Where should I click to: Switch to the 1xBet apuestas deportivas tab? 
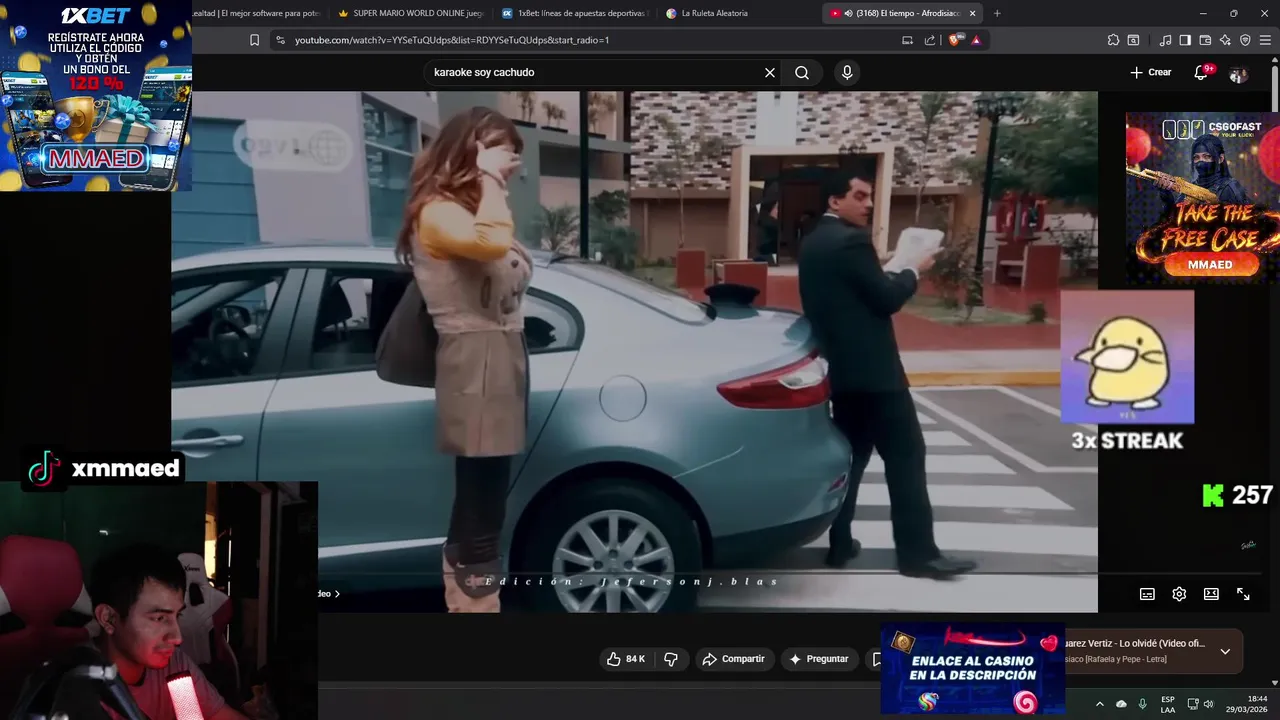click(574, 13)
